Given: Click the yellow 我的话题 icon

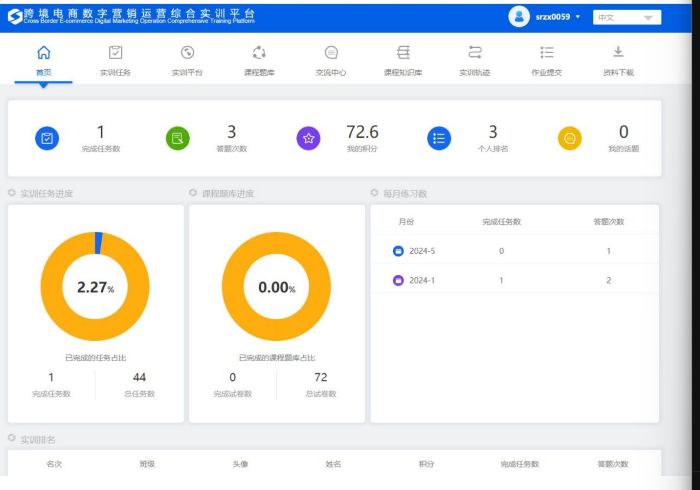Looking at the screenshot, I should click(570, 140).
